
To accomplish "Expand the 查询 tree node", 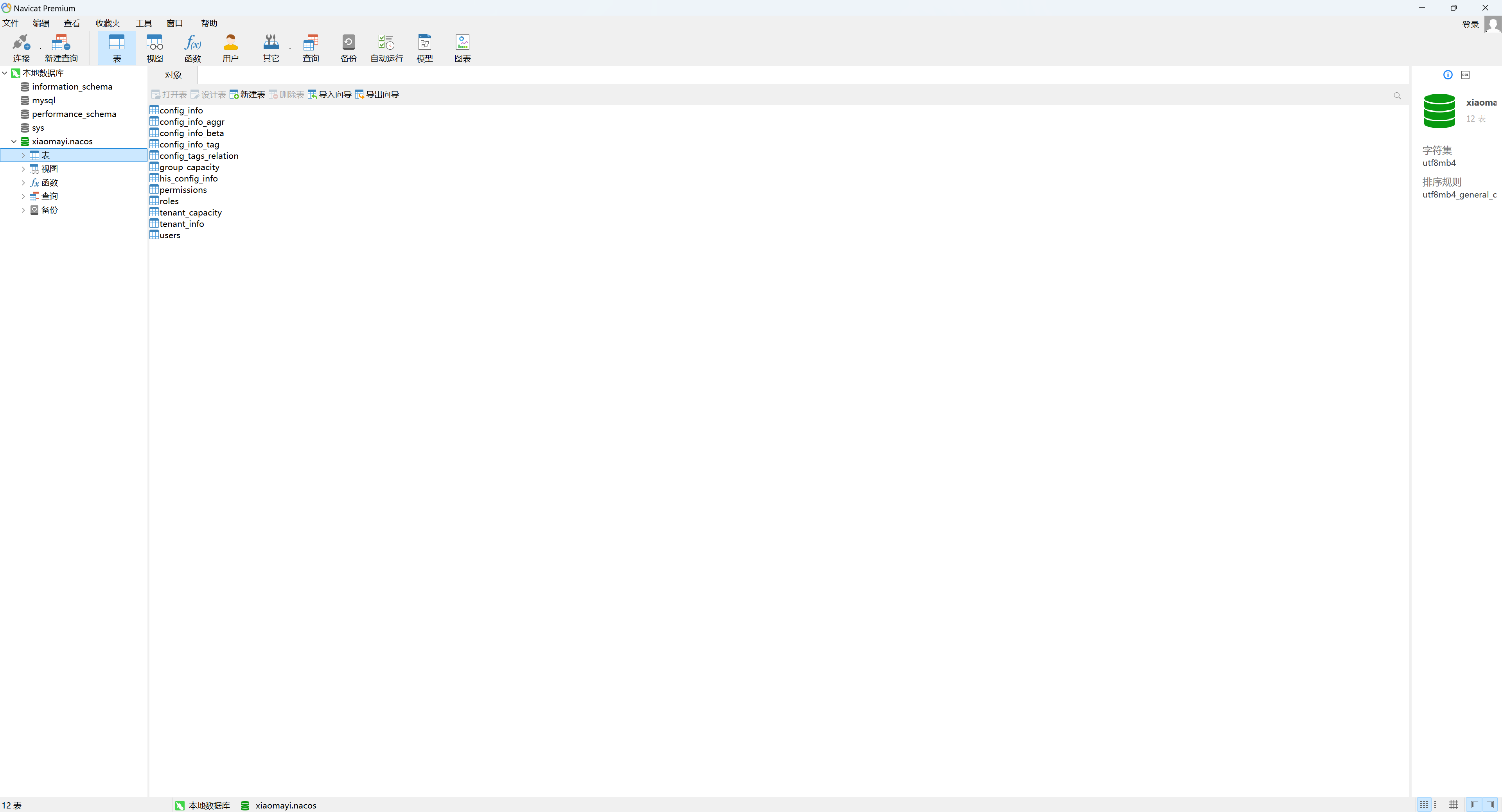I will click(x=23, y=196).
